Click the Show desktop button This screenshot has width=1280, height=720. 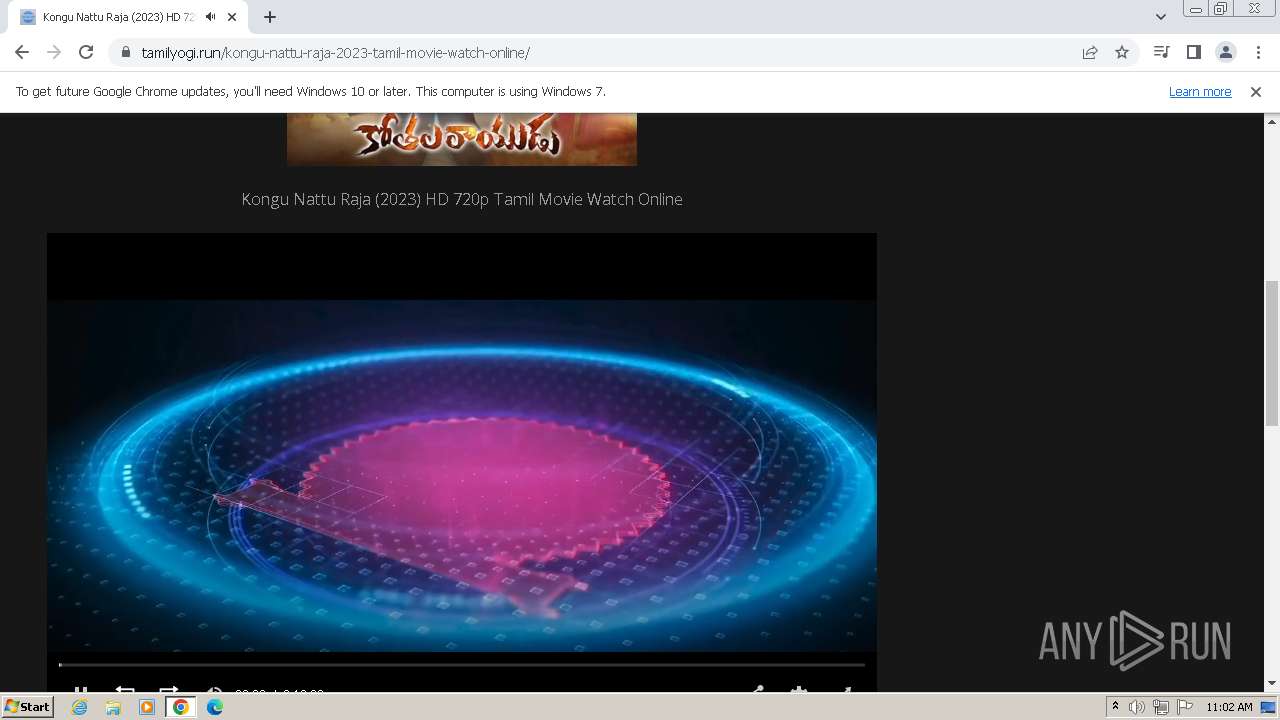click(1270, 707)
